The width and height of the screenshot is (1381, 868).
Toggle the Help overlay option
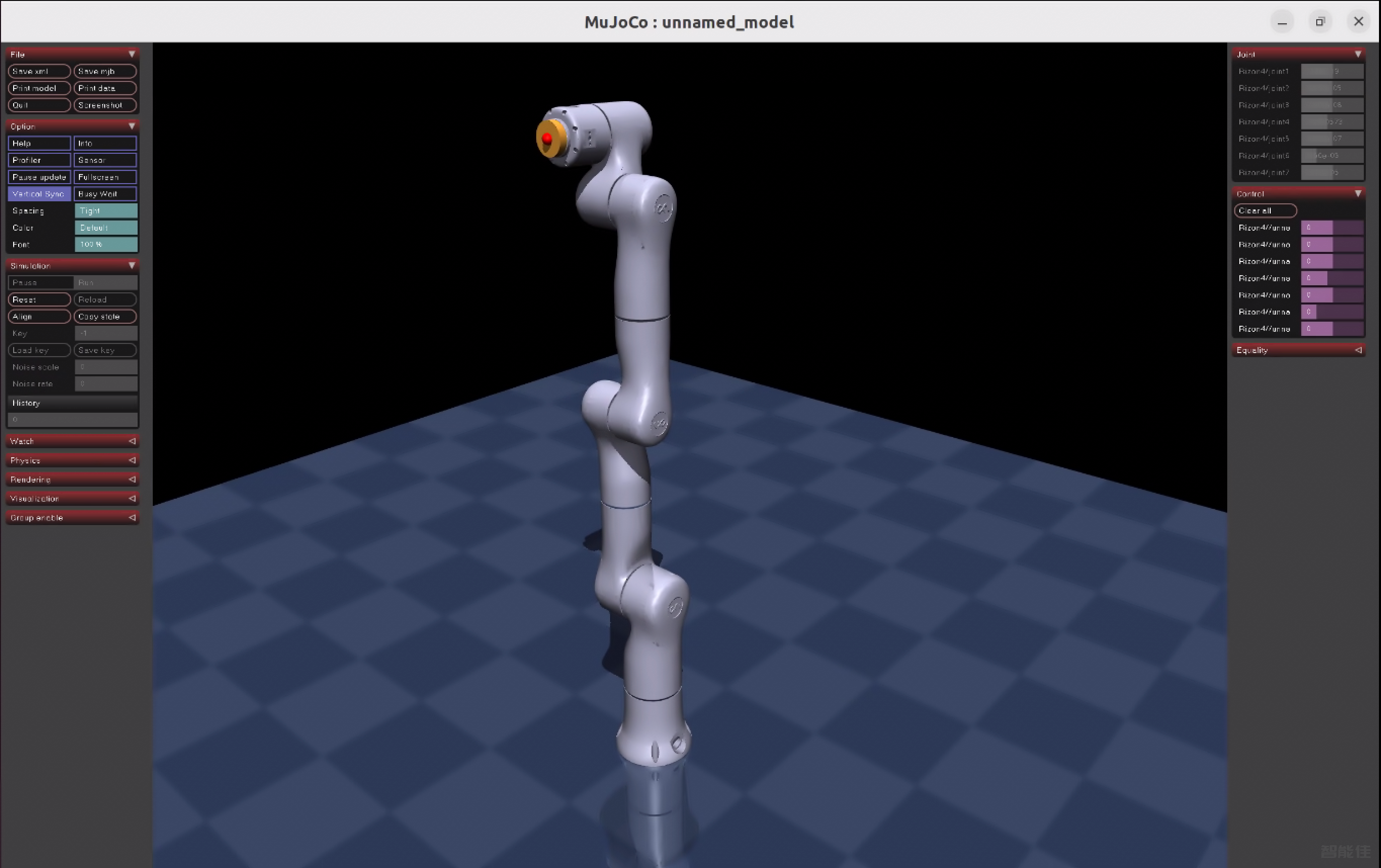[39, 143]
